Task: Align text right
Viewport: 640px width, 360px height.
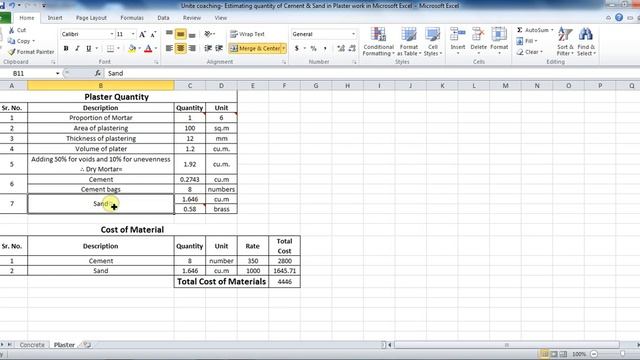Action: coord(191,49)
